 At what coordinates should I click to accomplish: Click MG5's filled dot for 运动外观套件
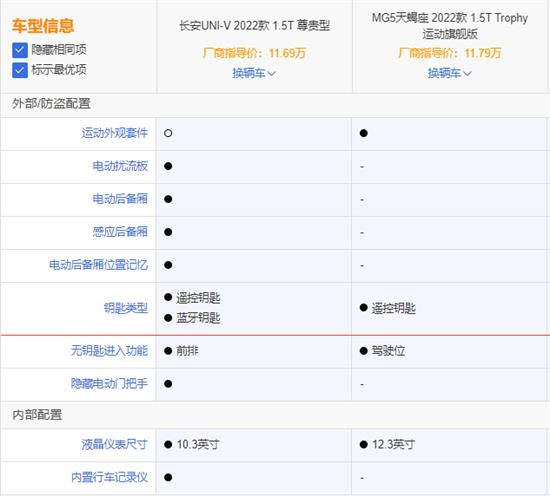click(364, 133)
